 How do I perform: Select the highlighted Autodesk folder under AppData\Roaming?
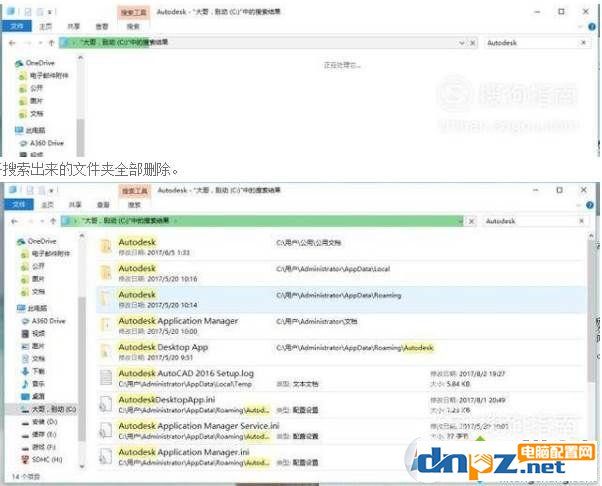(x=341, y=299)
